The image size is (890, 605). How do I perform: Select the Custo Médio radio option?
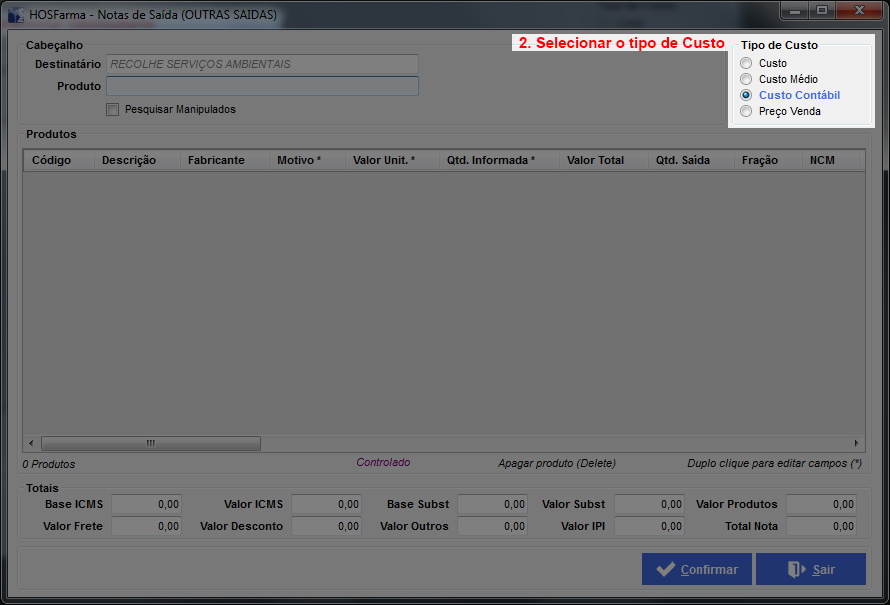tap(746, 79)
